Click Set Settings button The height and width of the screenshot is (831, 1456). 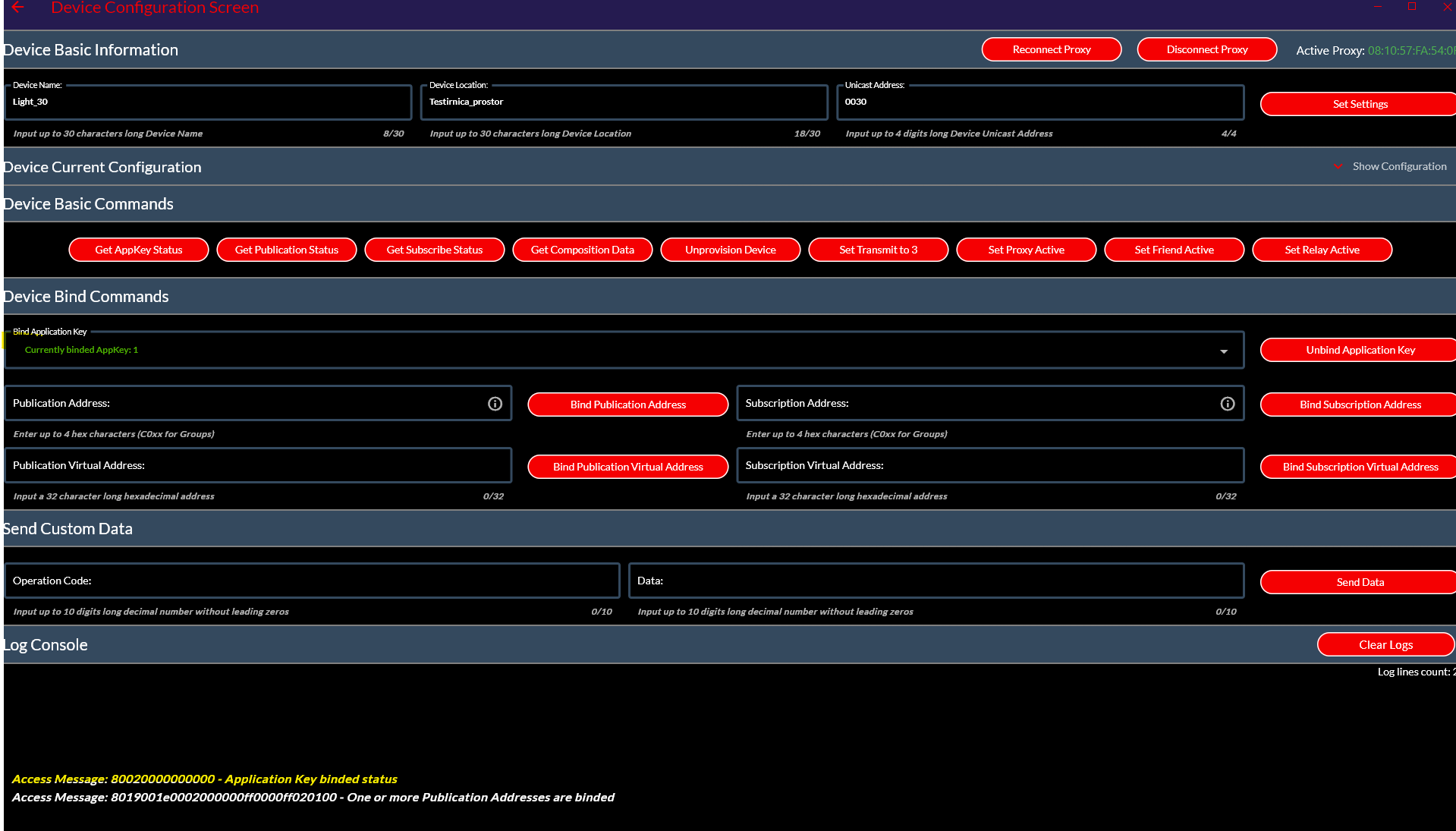[x=1359, y=104]
